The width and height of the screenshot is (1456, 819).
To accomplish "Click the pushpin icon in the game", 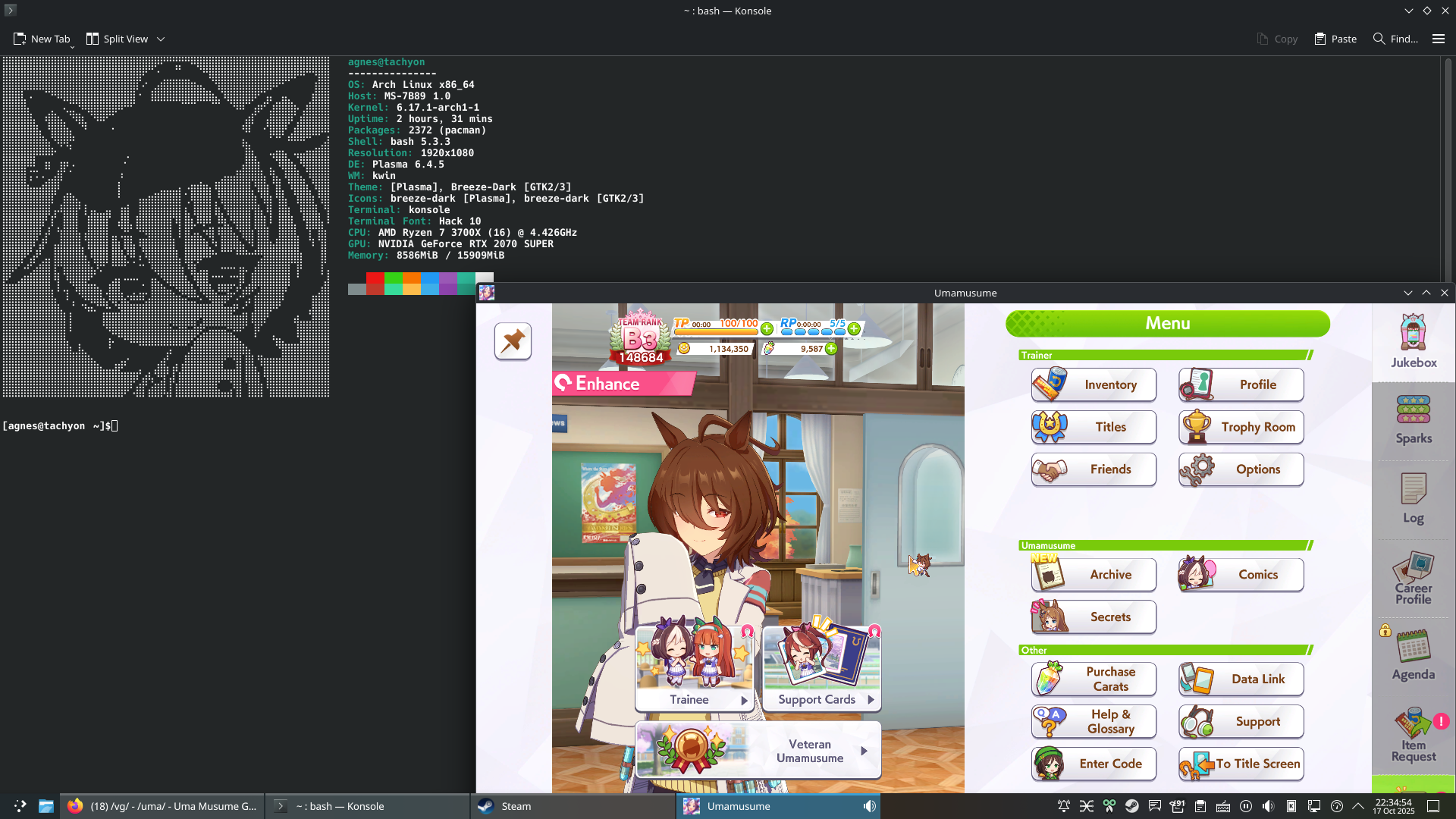I will pyautogui.click(x=513, y=341).
